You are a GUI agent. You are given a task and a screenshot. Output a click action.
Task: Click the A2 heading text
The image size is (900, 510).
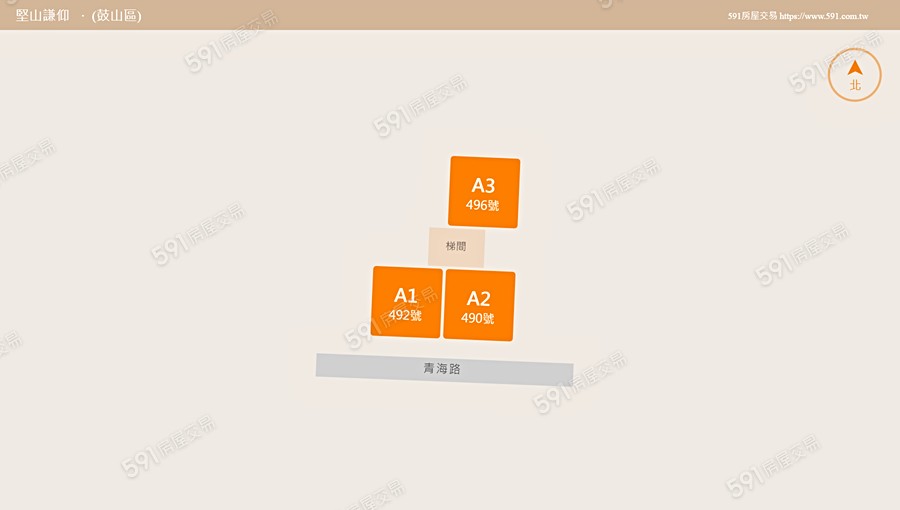pos(479,298)
